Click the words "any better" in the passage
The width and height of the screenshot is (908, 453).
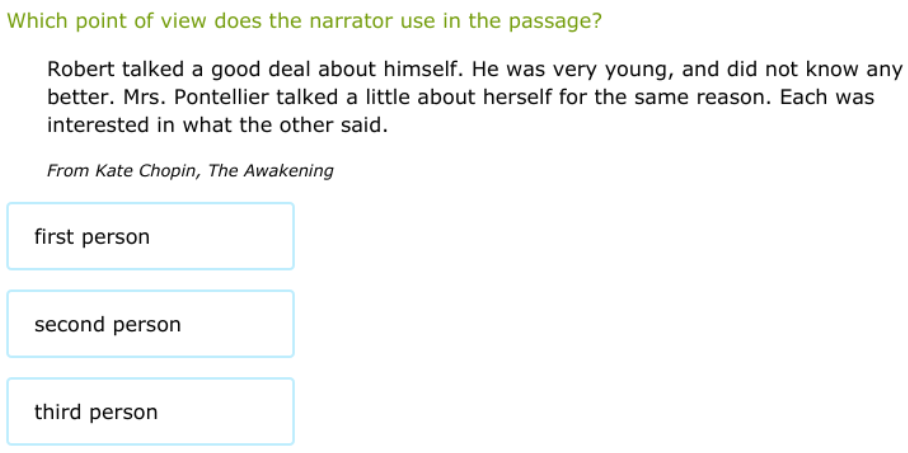pyautogui.click(x=880, y=70)
